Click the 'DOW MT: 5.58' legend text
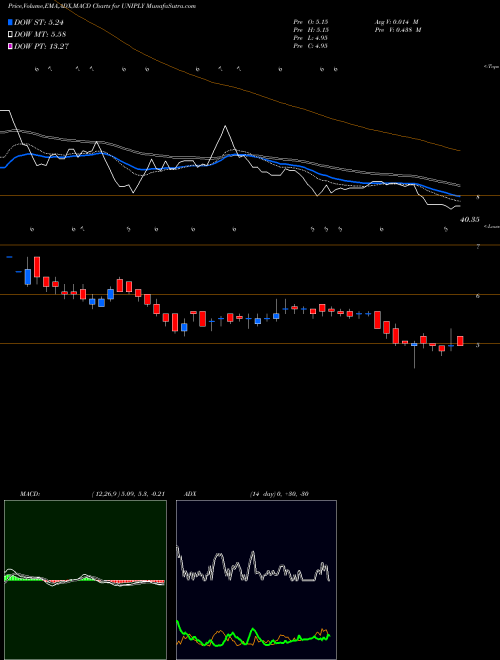Image resolution: width=500 pixels, height=660 pixels. click(x=40, y=35)
